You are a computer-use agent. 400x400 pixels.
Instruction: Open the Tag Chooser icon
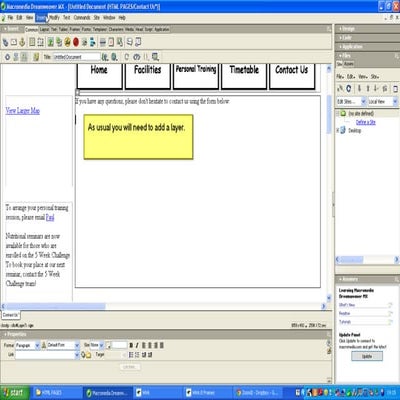(138, 42)
